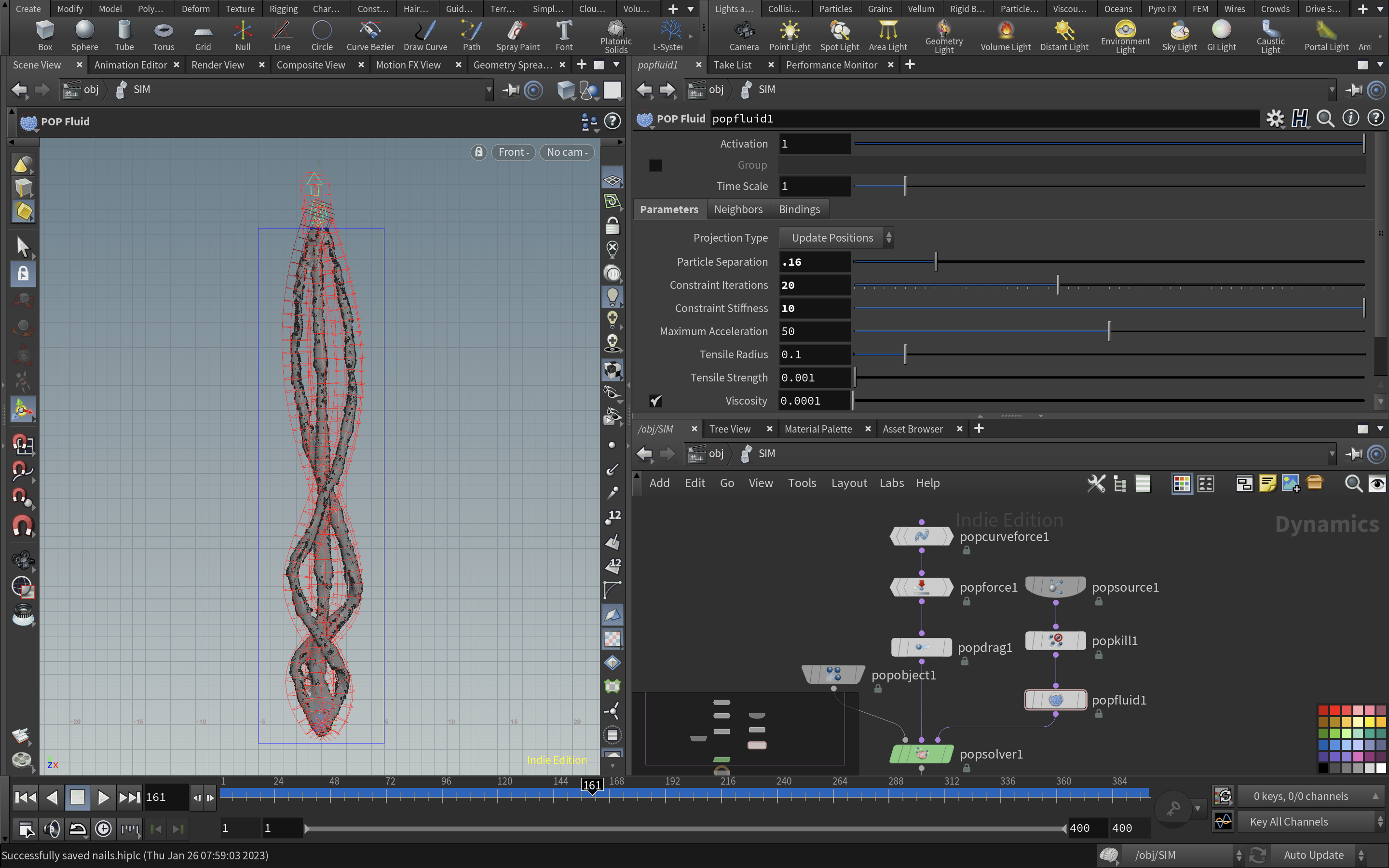Click the Tensile Radius input field

point(814,355)
